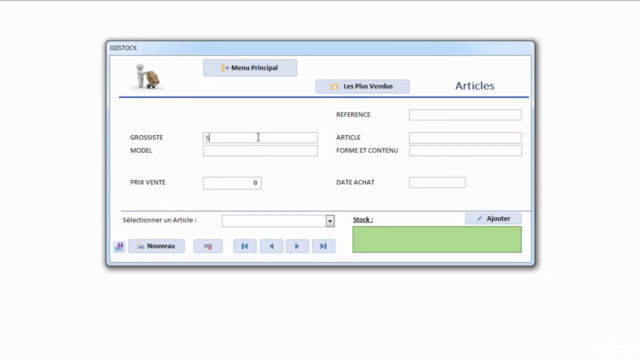Click the Ajouter button

pyautogui.click(x=493, y=219)
